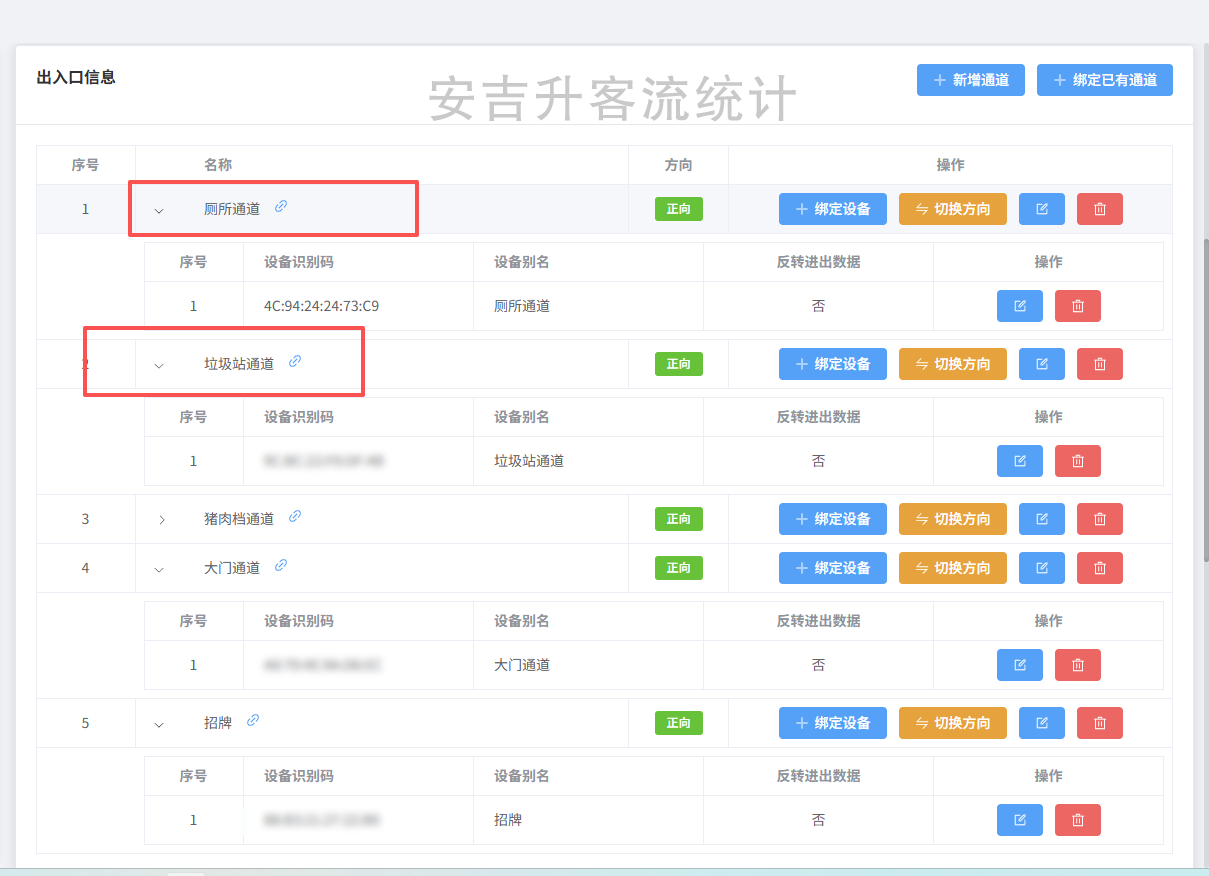Click 绑定设备 on the 厕所通道 row
Image resolution: width=1209 pixels, height=876 pixels.
click(x=832, y=209)
